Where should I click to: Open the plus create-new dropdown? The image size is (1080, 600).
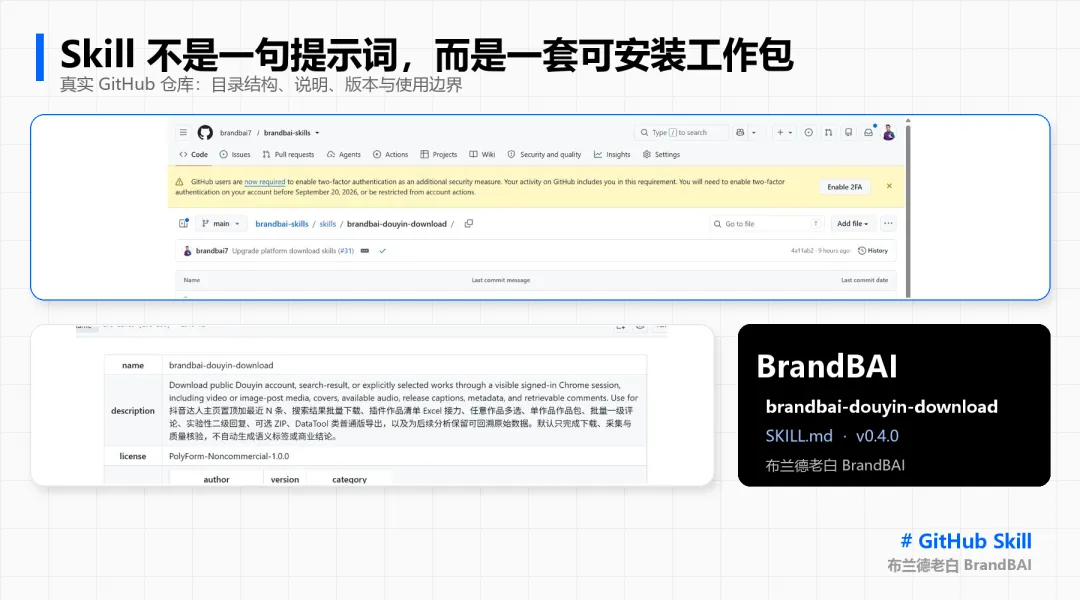tap(785, 132)
